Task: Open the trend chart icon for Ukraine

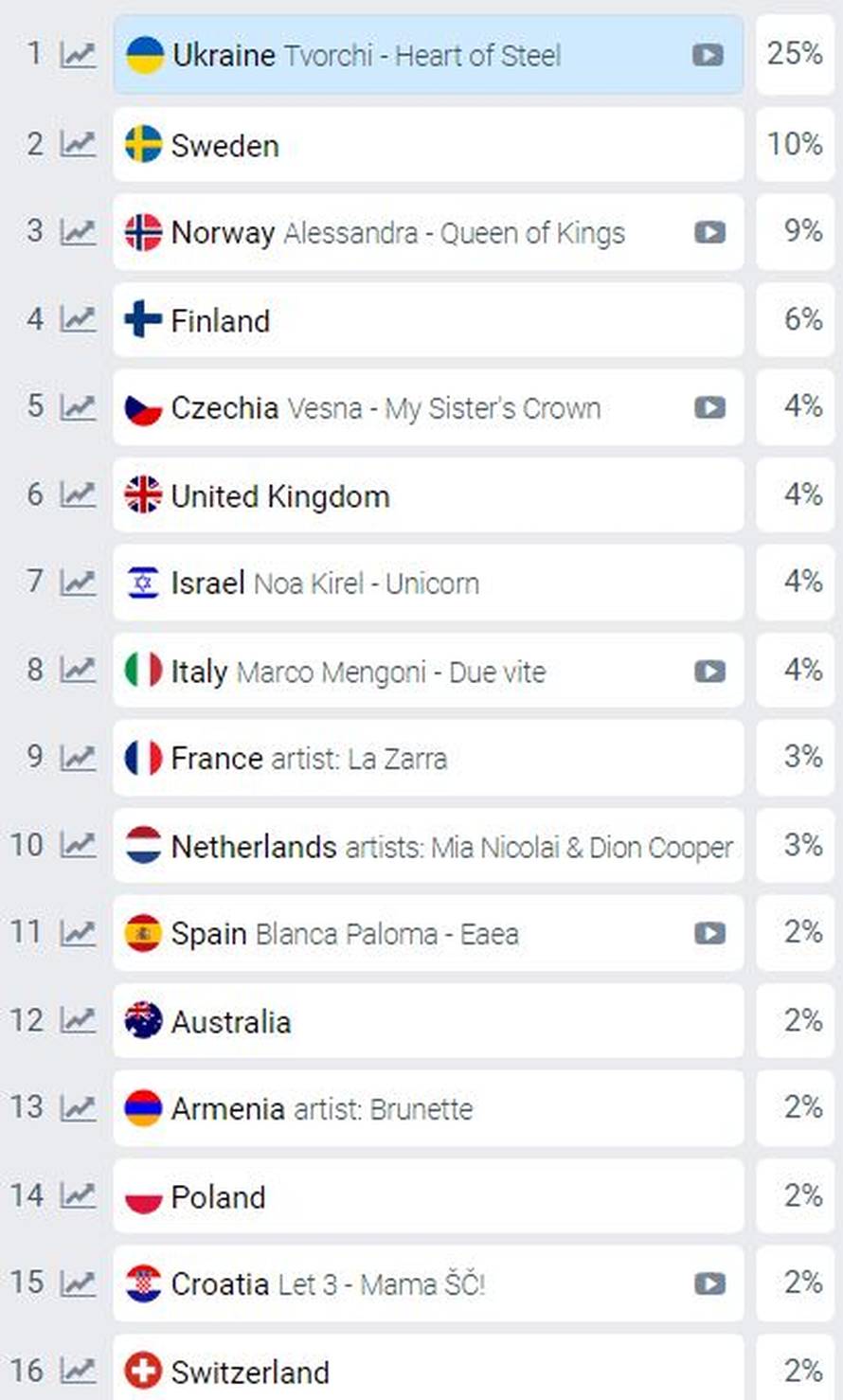Action: [79, 55]
